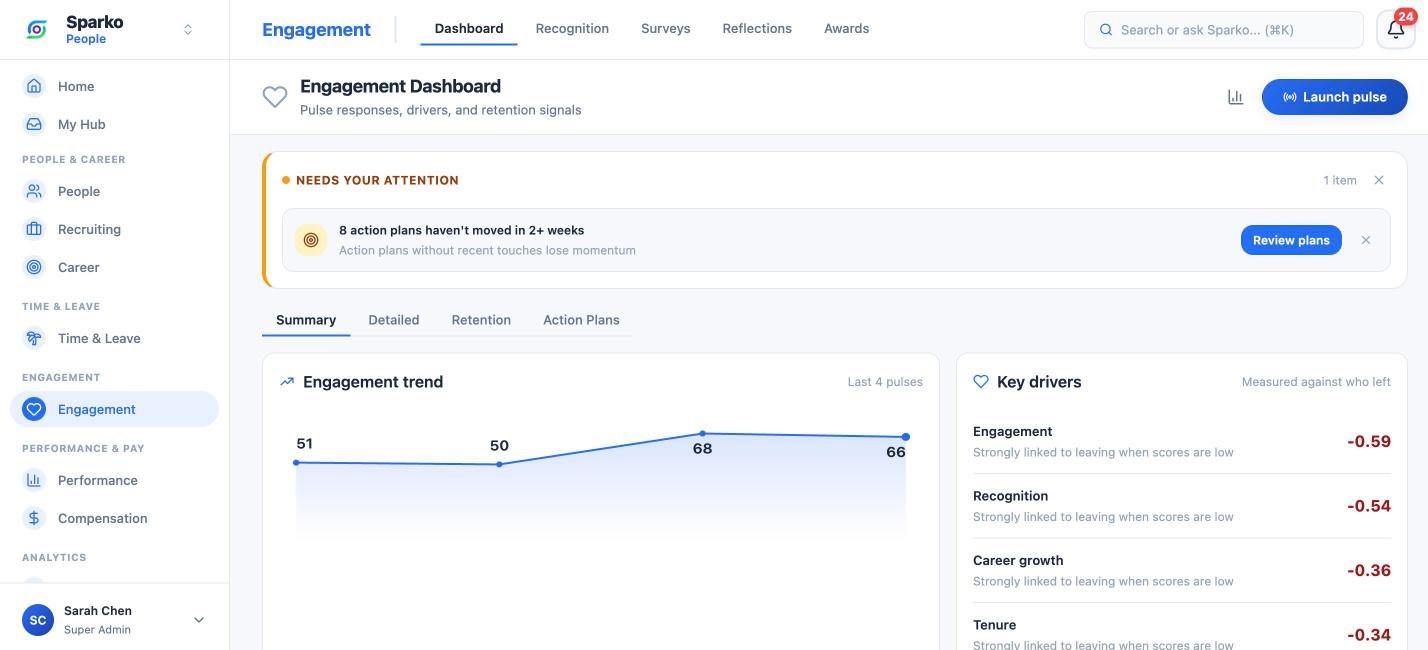
Task: Click the Review plans button
Action: pos(1291,240)
